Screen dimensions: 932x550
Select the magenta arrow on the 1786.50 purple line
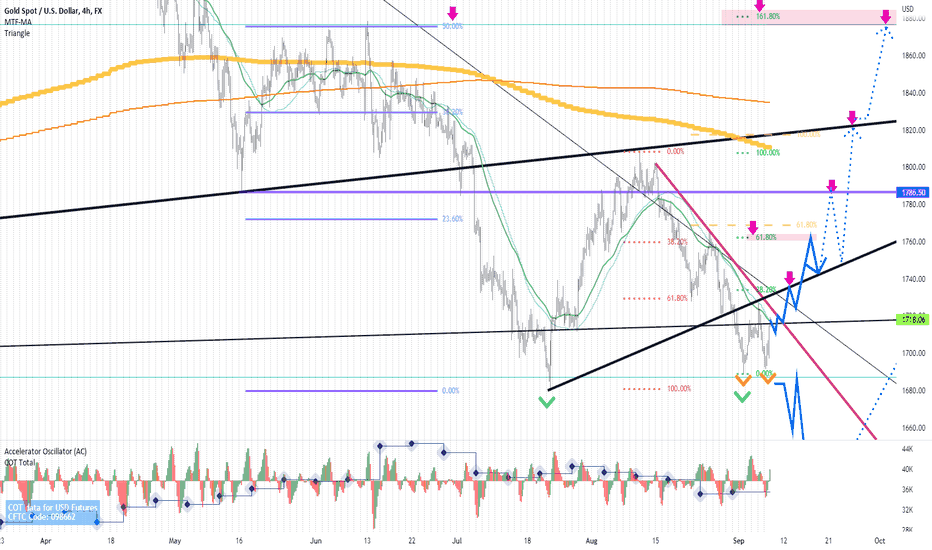pyautogui.click(x=832, y=186)
